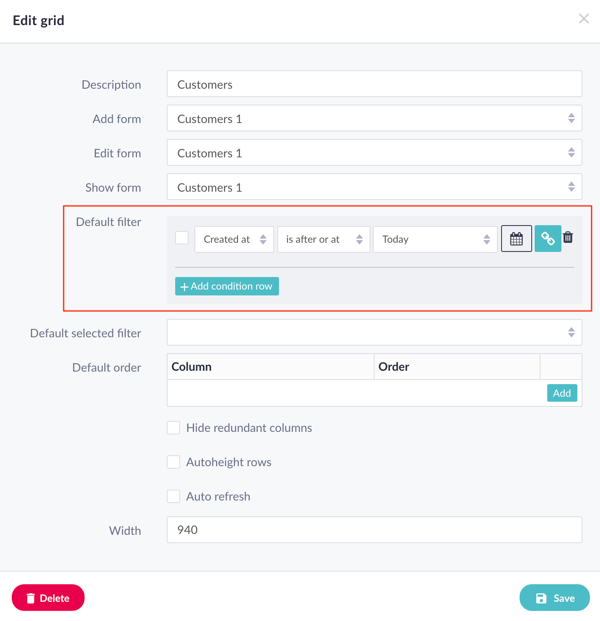
Task: Open the calendar date picker icon
Action: click(516, 238)
